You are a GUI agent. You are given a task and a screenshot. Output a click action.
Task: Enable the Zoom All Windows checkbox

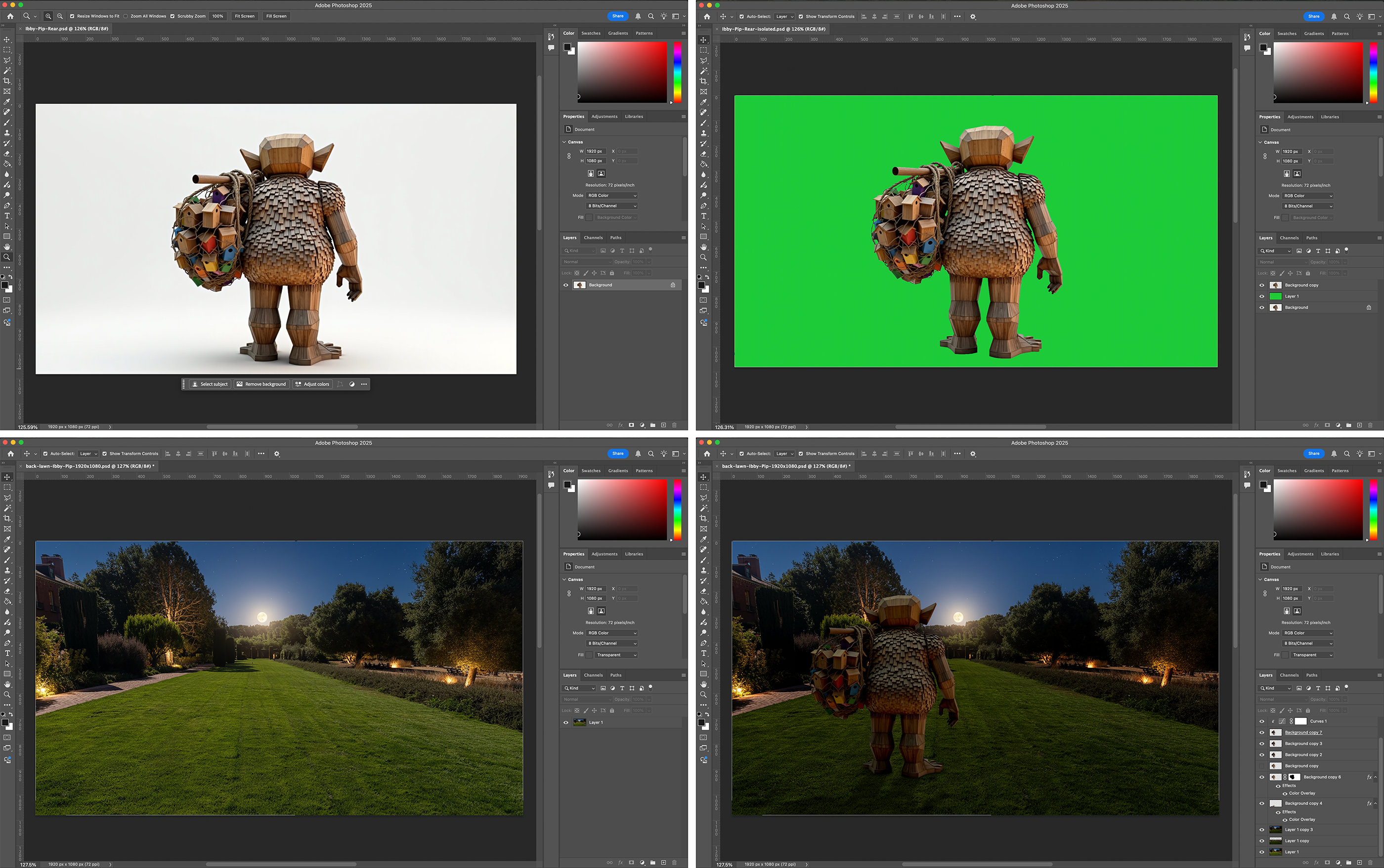[126, 16]
